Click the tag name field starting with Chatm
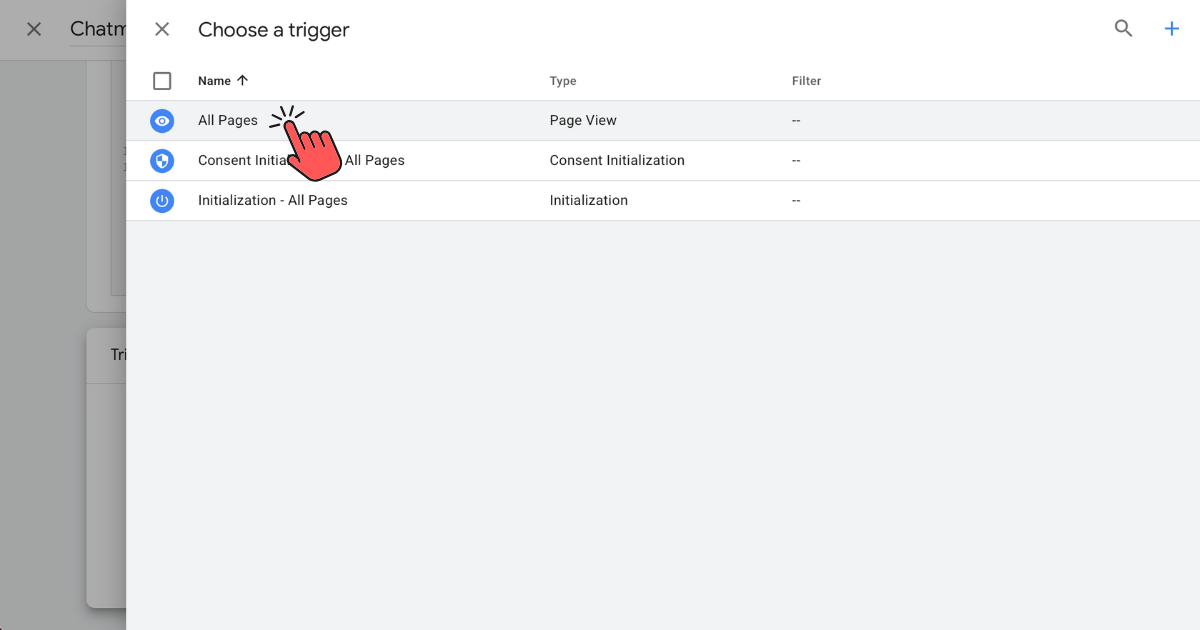Screen dimensions: 1200x630 point(97,30)
